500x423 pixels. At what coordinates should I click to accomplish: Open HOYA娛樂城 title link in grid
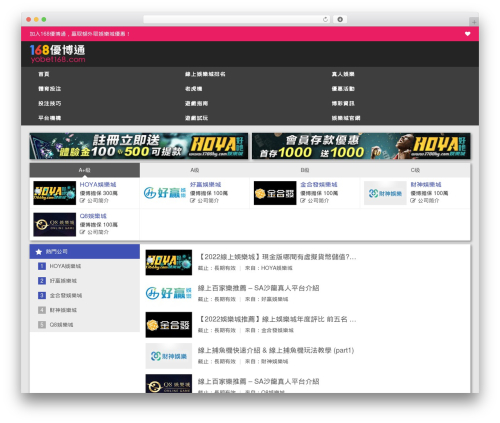point(98,184)
